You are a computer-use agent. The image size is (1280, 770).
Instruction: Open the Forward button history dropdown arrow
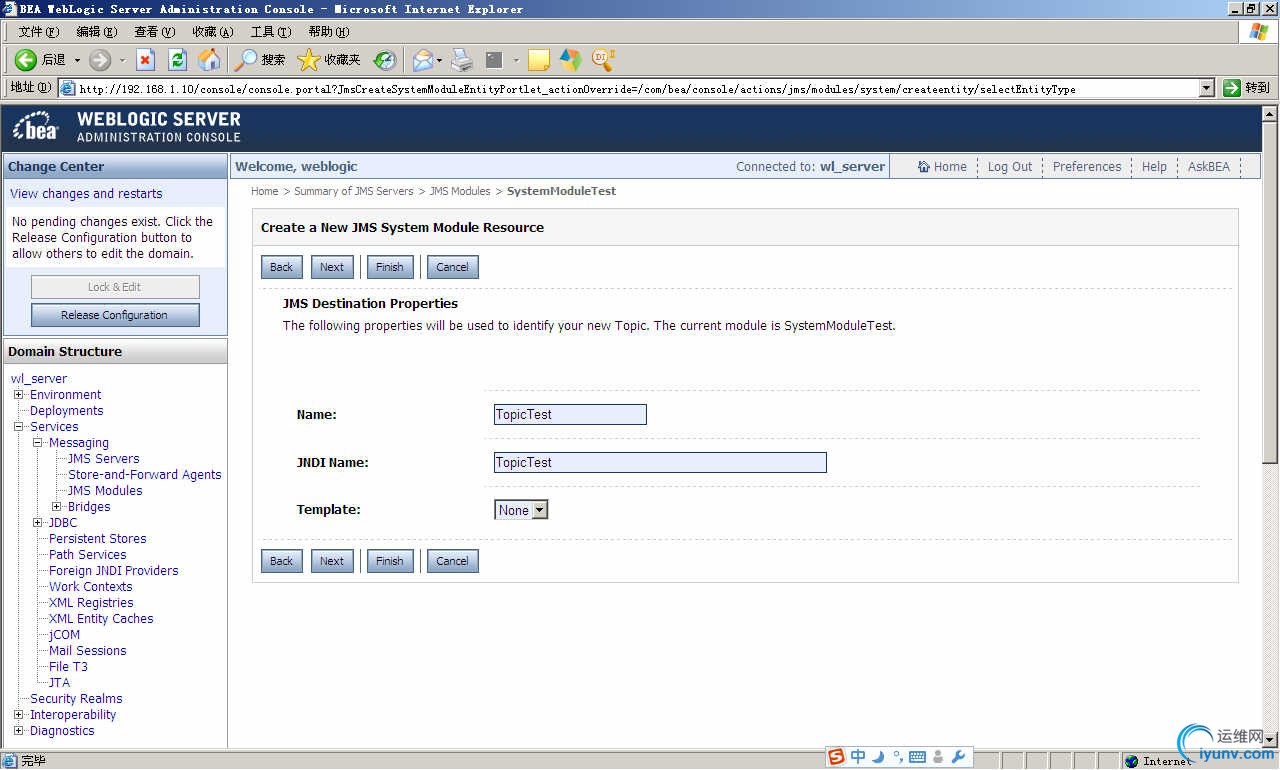click(x=122, y=60)
